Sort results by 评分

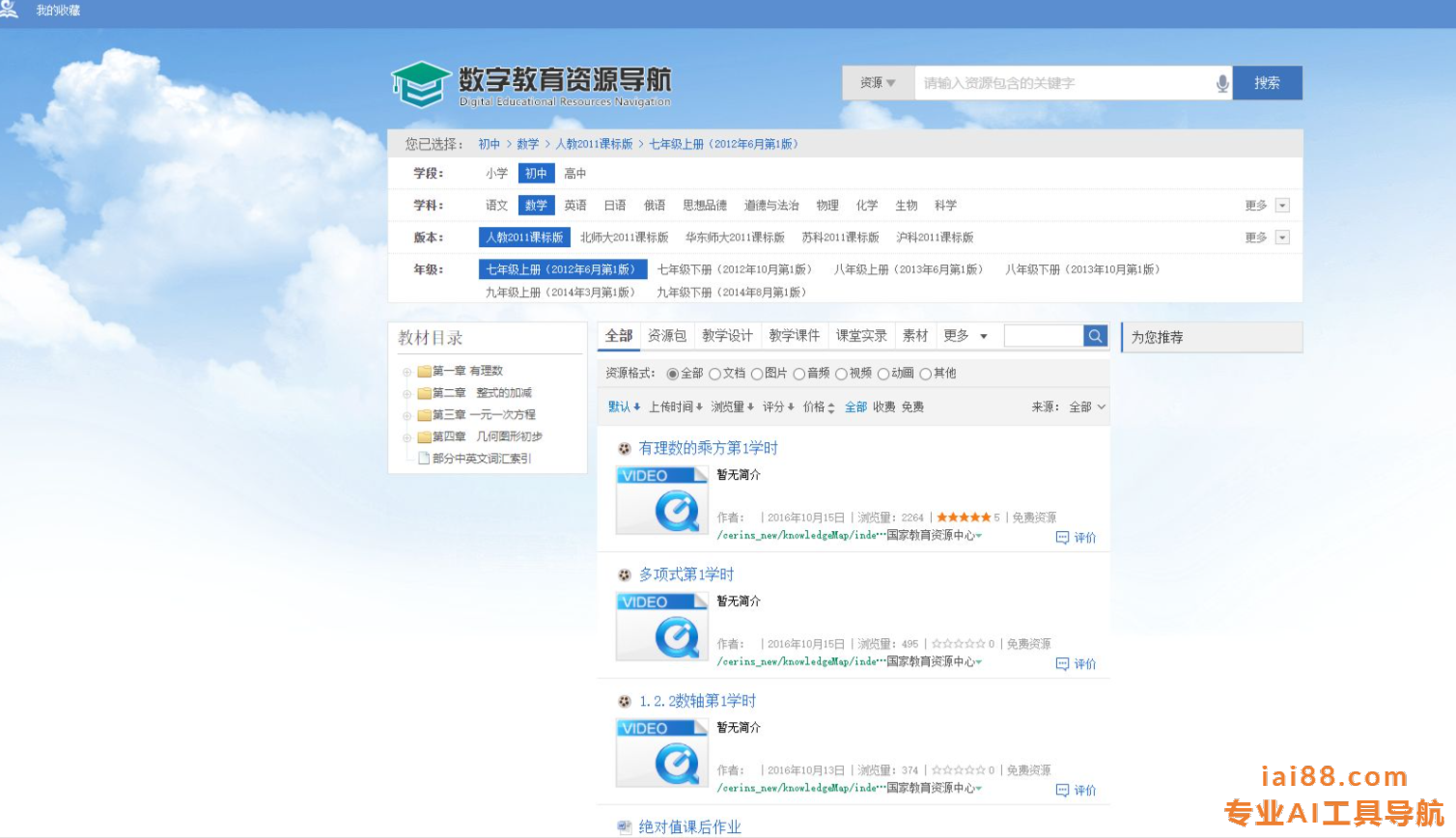[x=778, y=407]
